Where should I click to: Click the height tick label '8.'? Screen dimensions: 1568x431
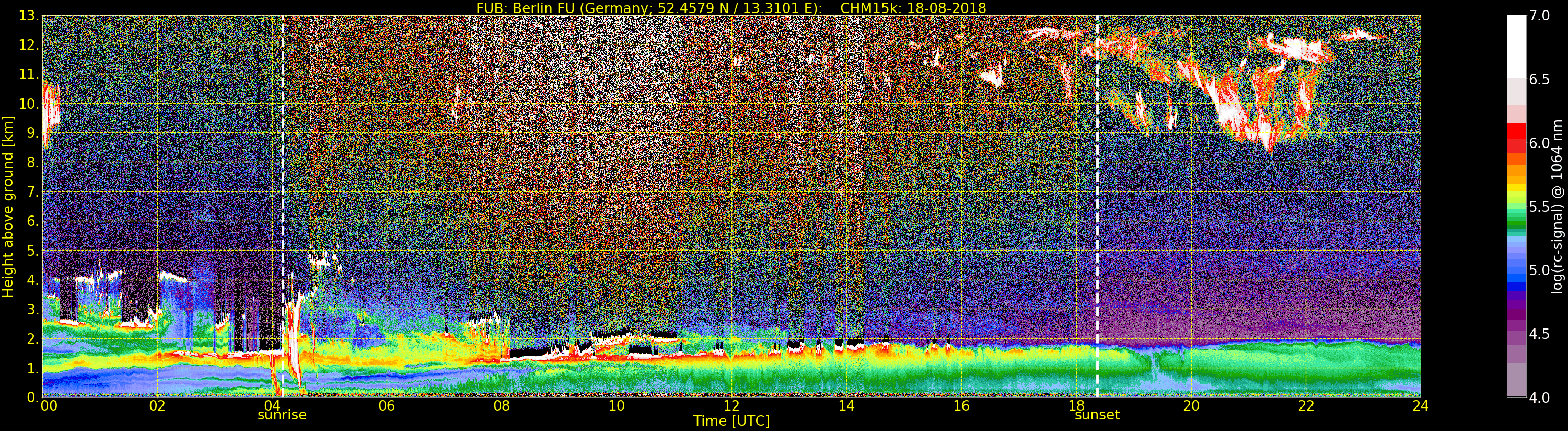[x=32, y=162]
